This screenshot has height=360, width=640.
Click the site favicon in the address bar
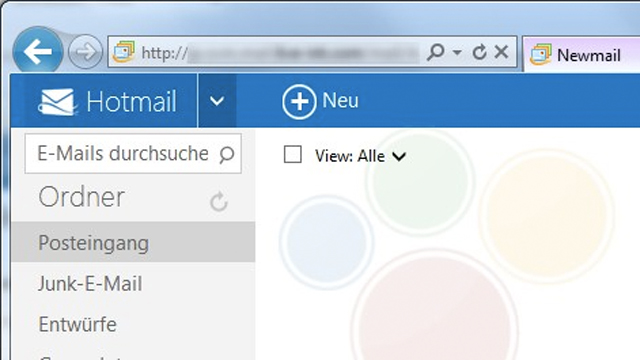(x=124, y=52)
